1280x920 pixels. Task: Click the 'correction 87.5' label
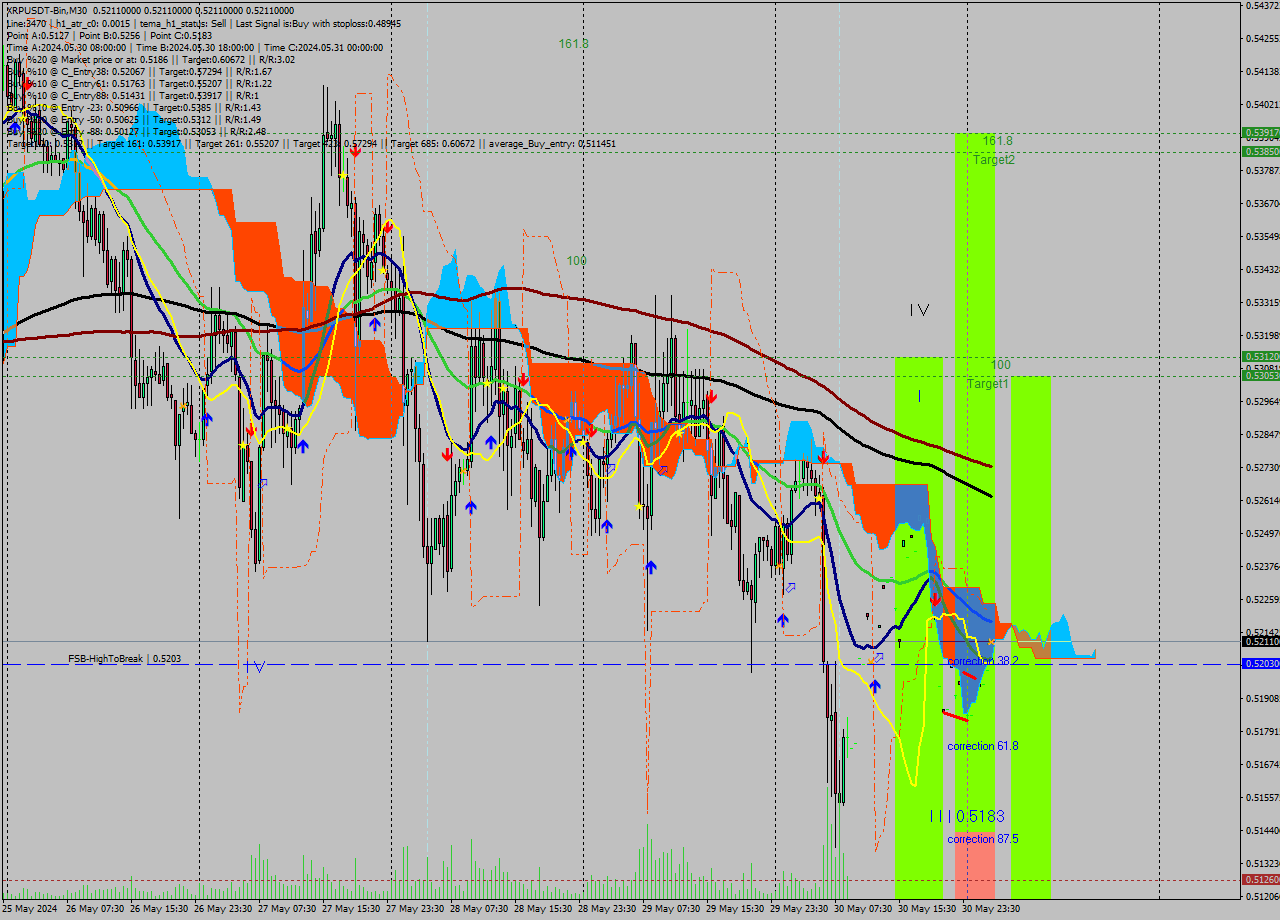pyautogui.click(x=983, y=838)
